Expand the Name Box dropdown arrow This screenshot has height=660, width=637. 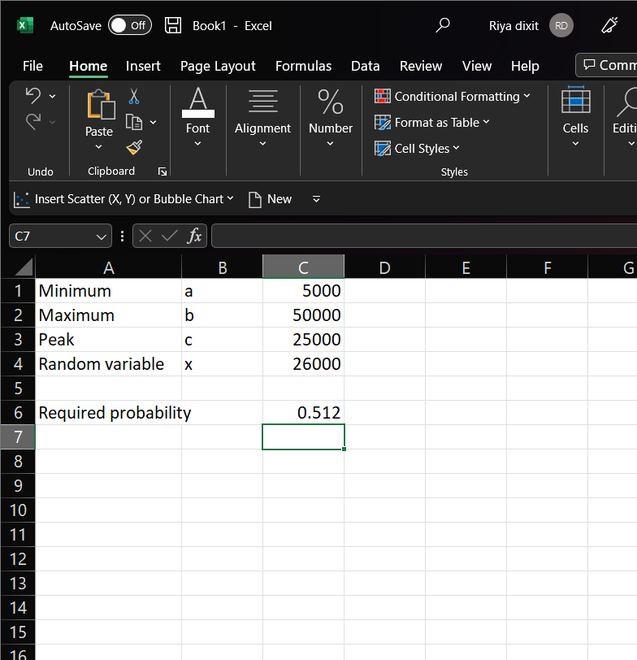(x=101, y=237)
